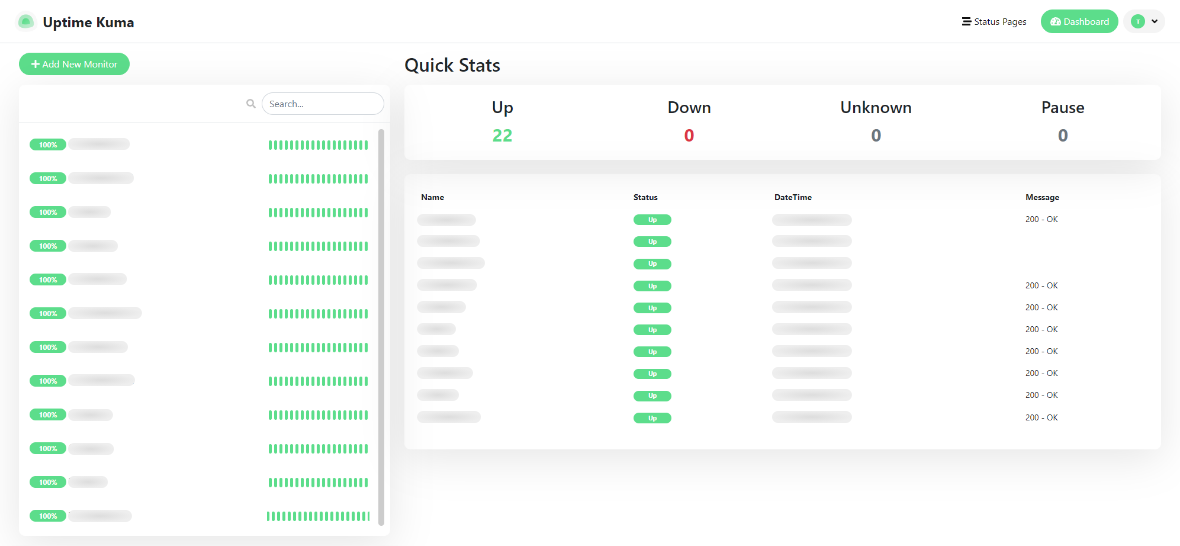Click the gauge icon inside the Dashboard button
Viewport: 1180px width, 546px height.
point(1055,21)
